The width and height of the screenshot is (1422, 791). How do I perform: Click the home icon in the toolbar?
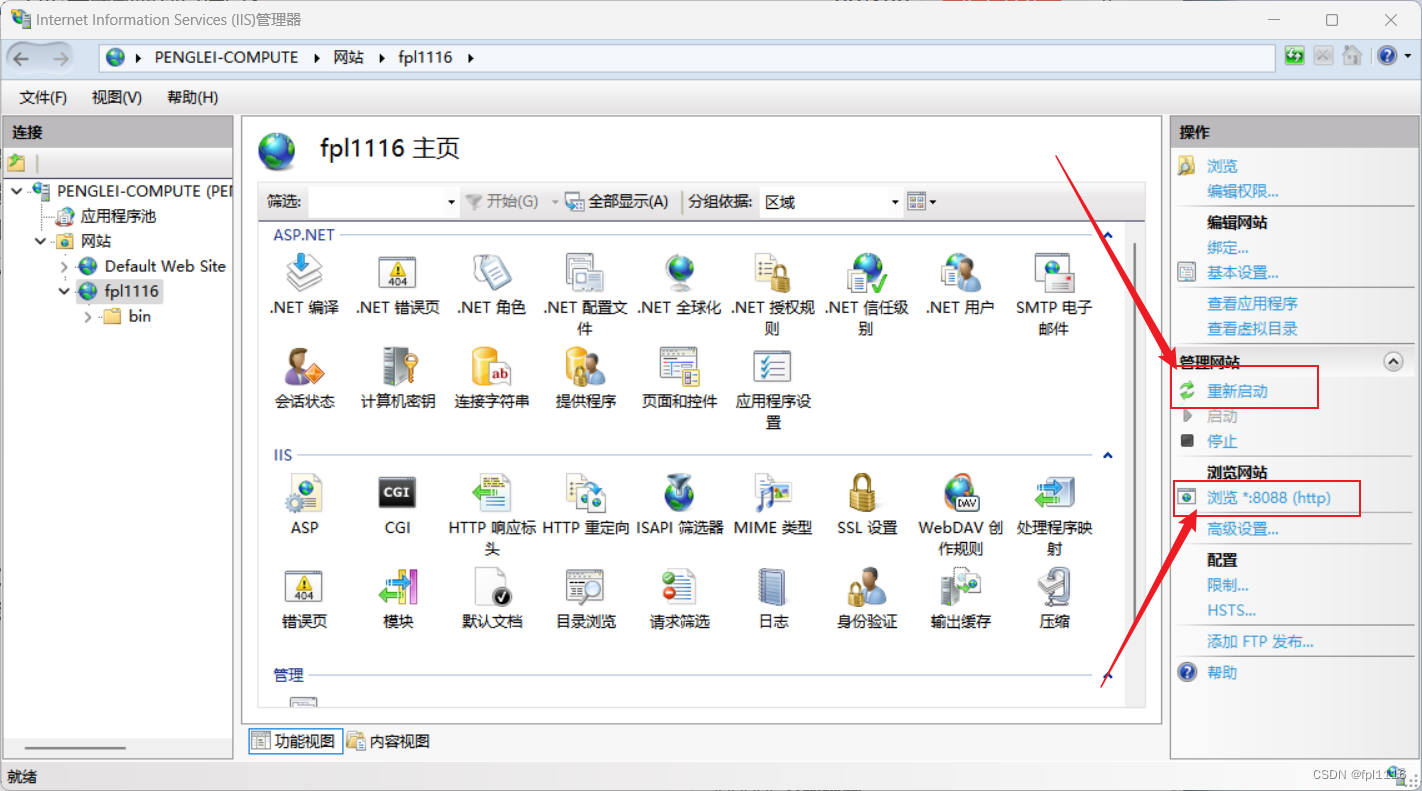tap(1352, 56)
